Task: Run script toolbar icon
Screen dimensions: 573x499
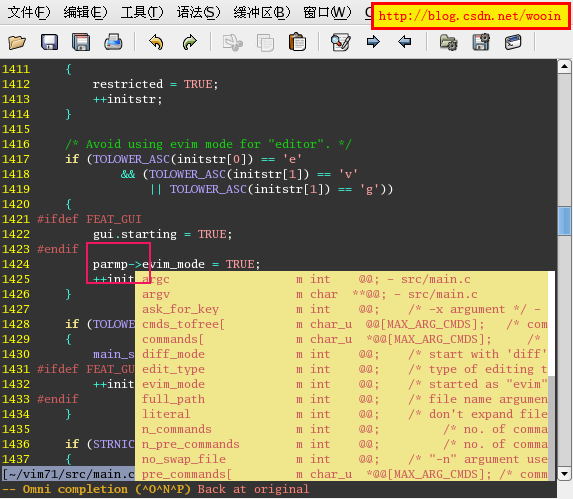Action: 513,42
